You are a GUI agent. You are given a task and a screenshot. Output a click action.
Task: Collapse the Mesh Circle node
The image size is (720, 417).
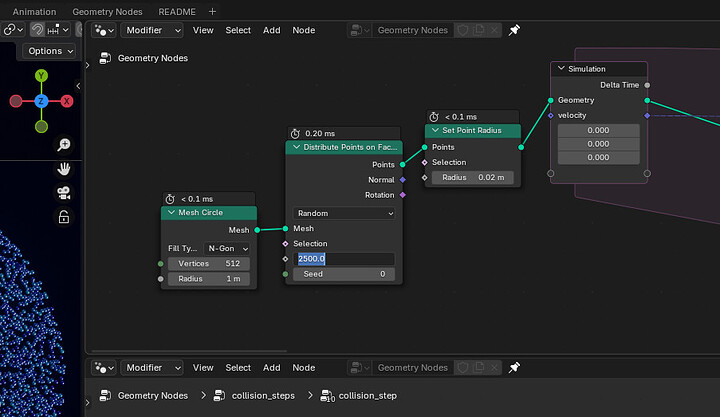169,213
